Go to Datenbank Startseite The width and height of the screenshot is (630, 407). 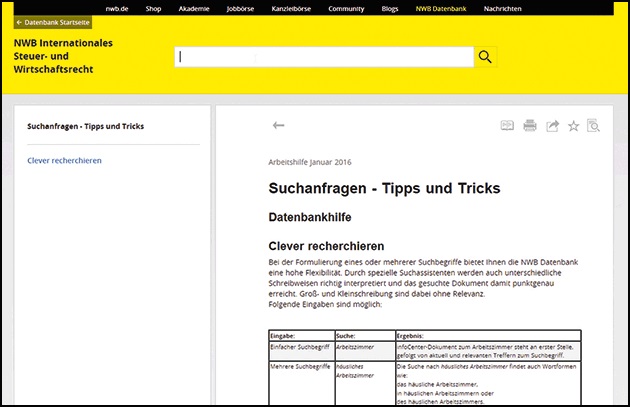(53, 22)
